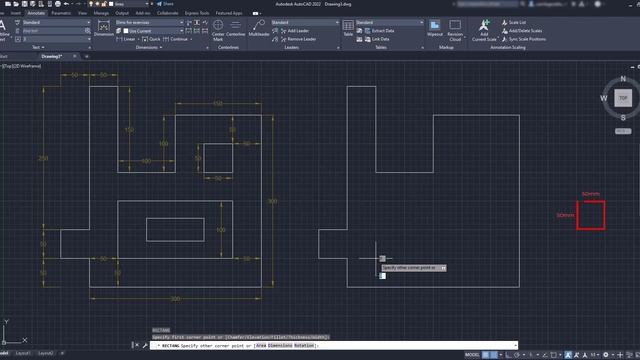
Task: Open the text style Standard dropdown
Action: tap(56, 22)
